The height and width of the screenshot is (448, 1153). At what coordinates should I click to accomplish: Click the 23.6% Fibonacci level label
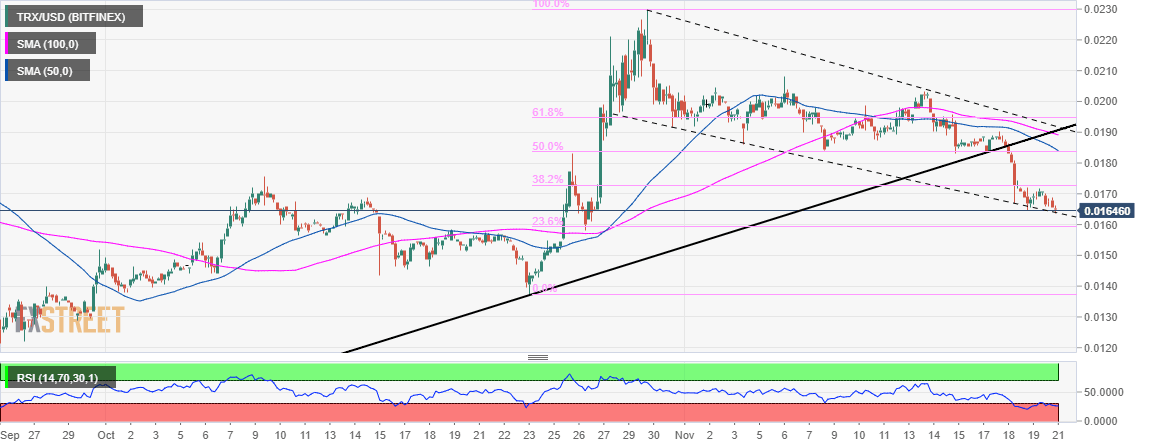pyautogui.click(x=548, y=220)
